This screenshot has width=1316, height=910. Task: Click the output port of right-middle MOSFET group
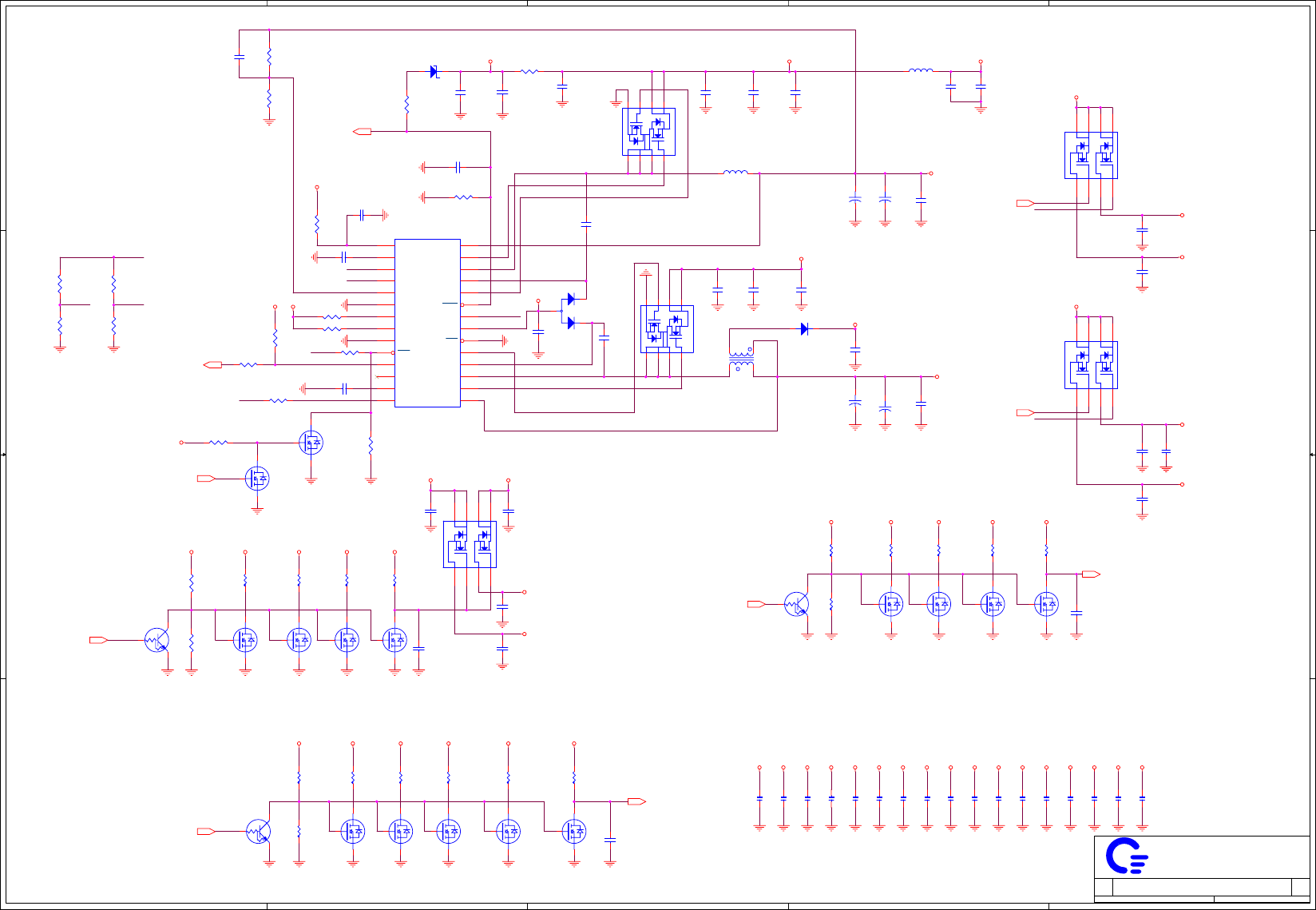(1091, 574)
